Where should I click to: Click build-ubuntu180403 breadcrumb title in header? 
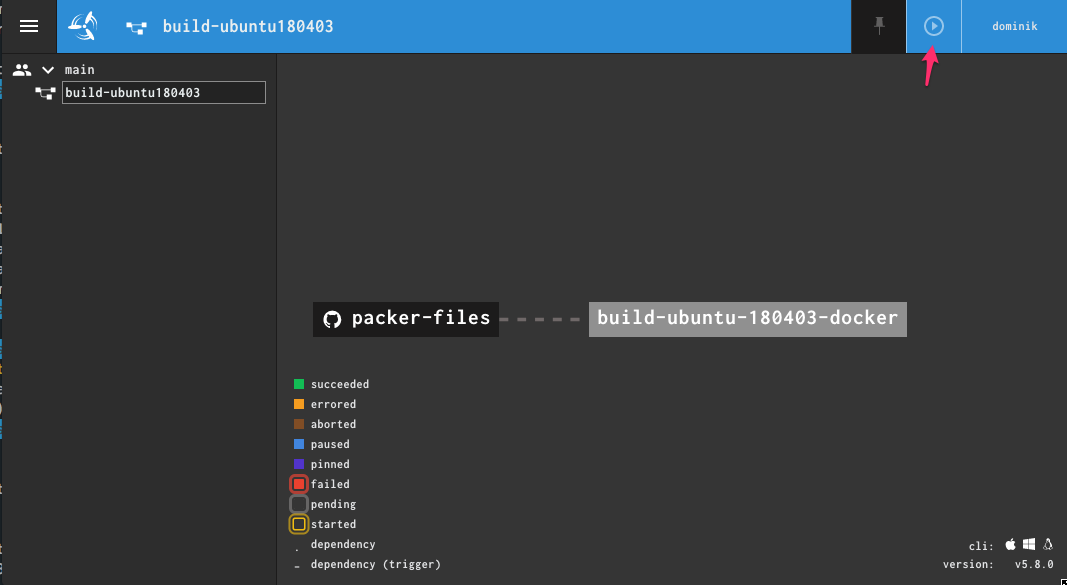pyautogui.click(x=248, y=27)
